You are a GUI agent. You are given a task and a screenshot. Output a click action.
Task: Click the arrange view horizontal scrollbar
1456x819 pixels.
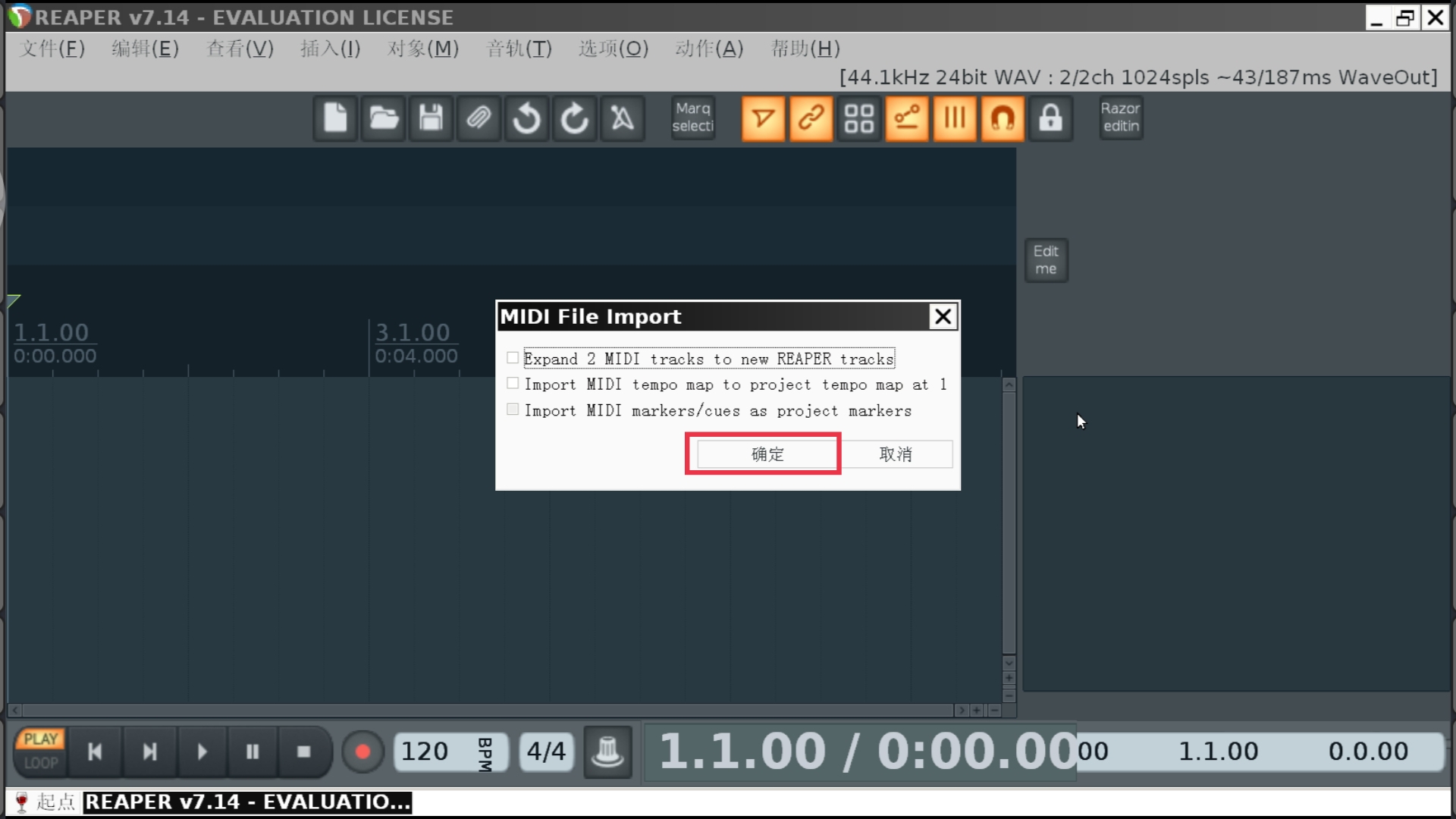(488, 711)
